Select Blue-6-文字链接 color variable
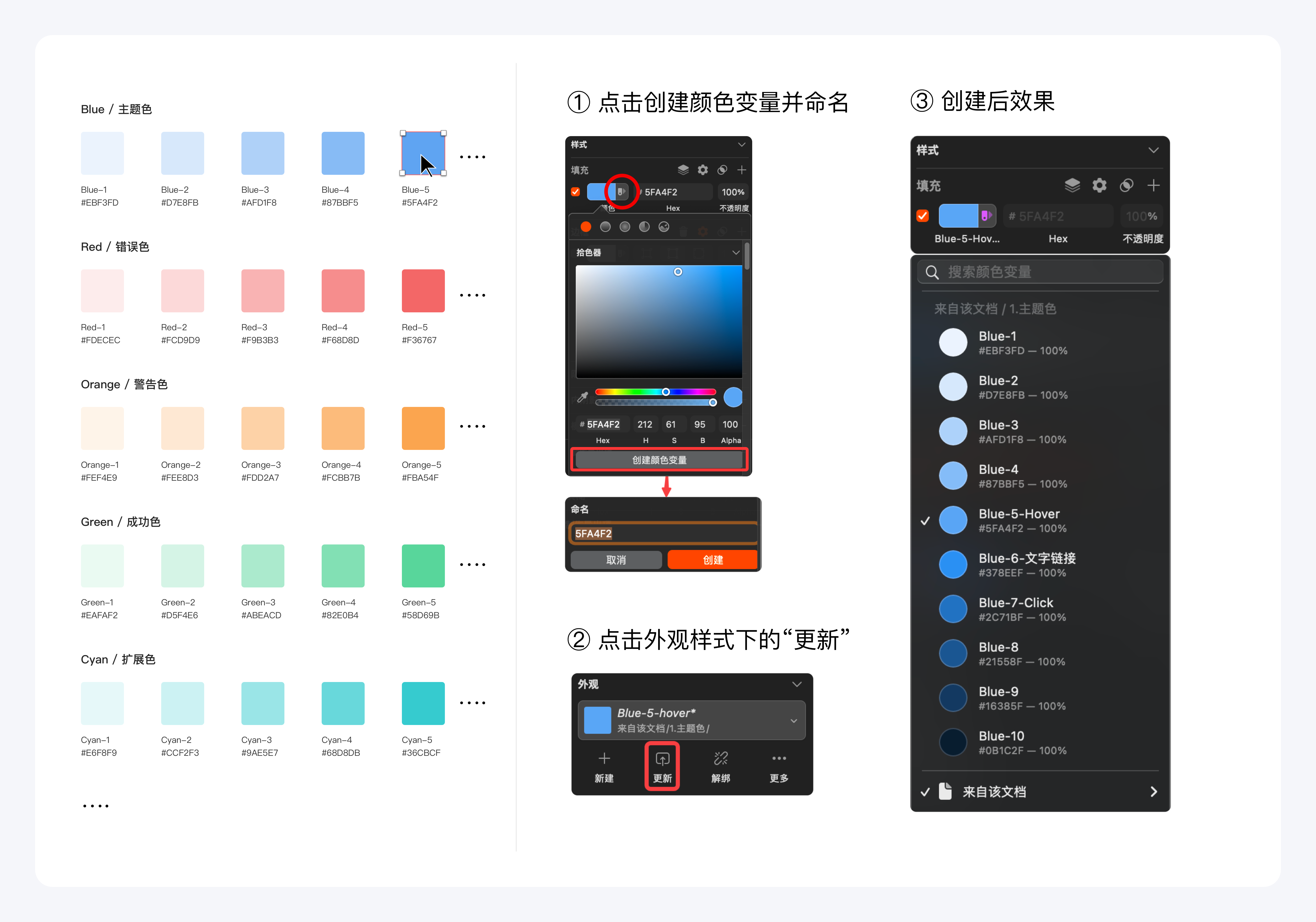Screen dimensions: 1316x922 pos(1040,565)
